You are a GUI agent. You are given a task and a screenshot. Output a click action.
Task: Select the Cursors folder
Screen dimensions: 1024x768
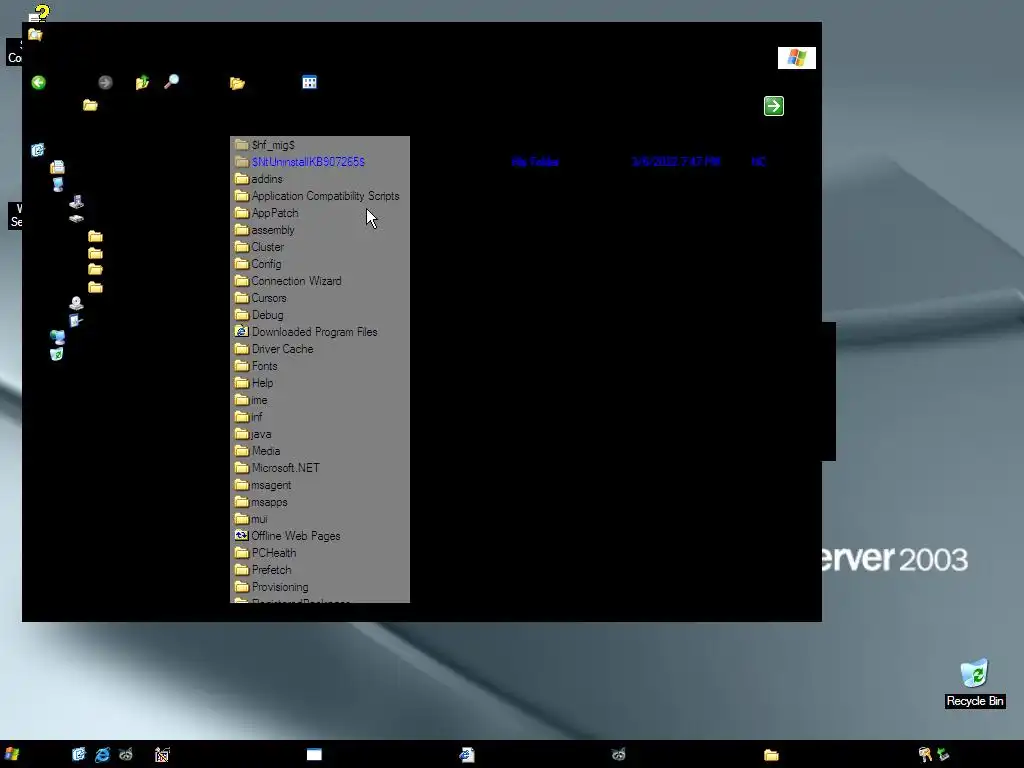click(x=261, y=298)
